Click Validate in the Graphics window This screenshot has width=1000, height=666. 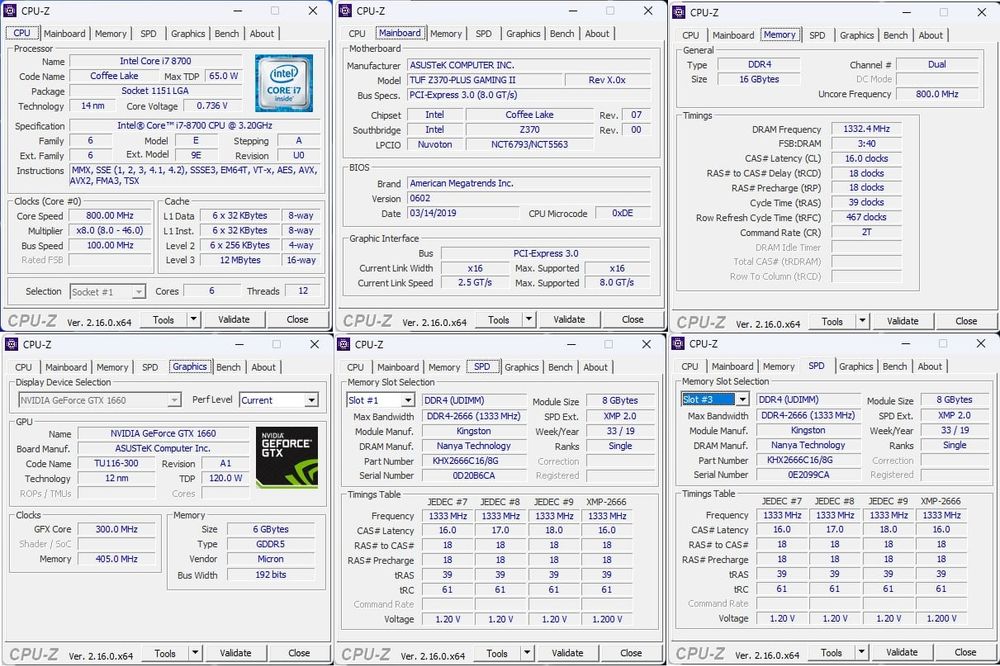[235, 653]
